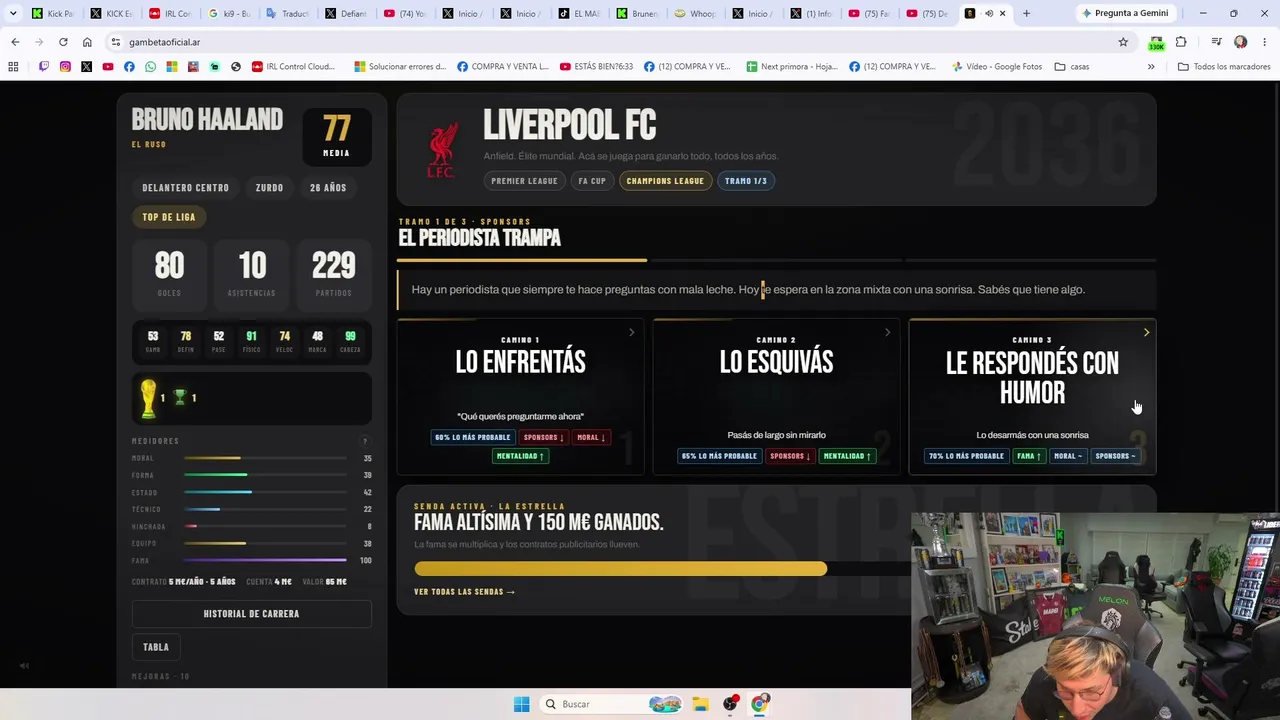1280x720 pixels.
Task: Open the WhatsApp bookmark icon
Action: tap(150, 67)
